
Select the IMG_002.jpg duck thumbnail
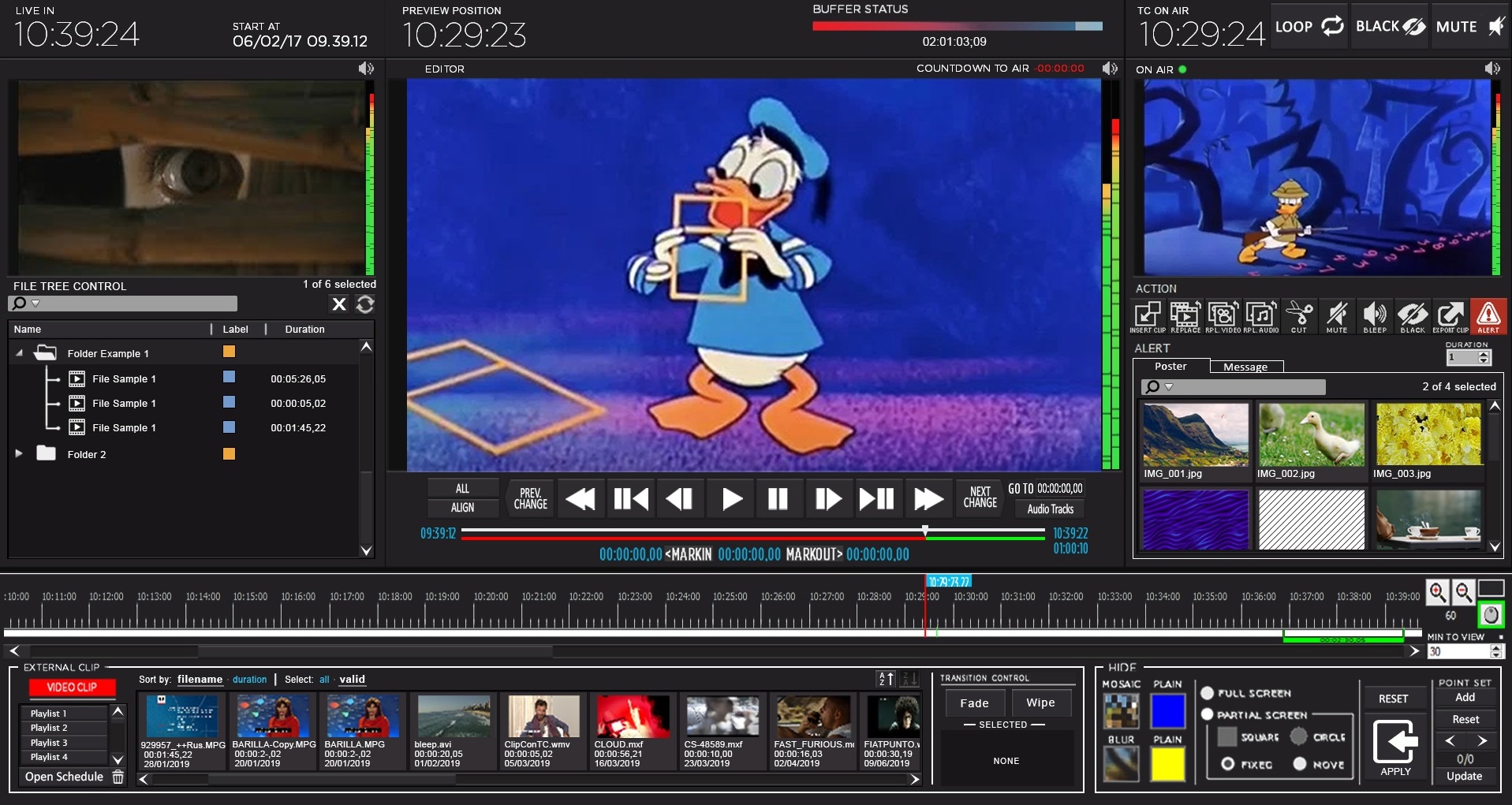click(1311, 435)
